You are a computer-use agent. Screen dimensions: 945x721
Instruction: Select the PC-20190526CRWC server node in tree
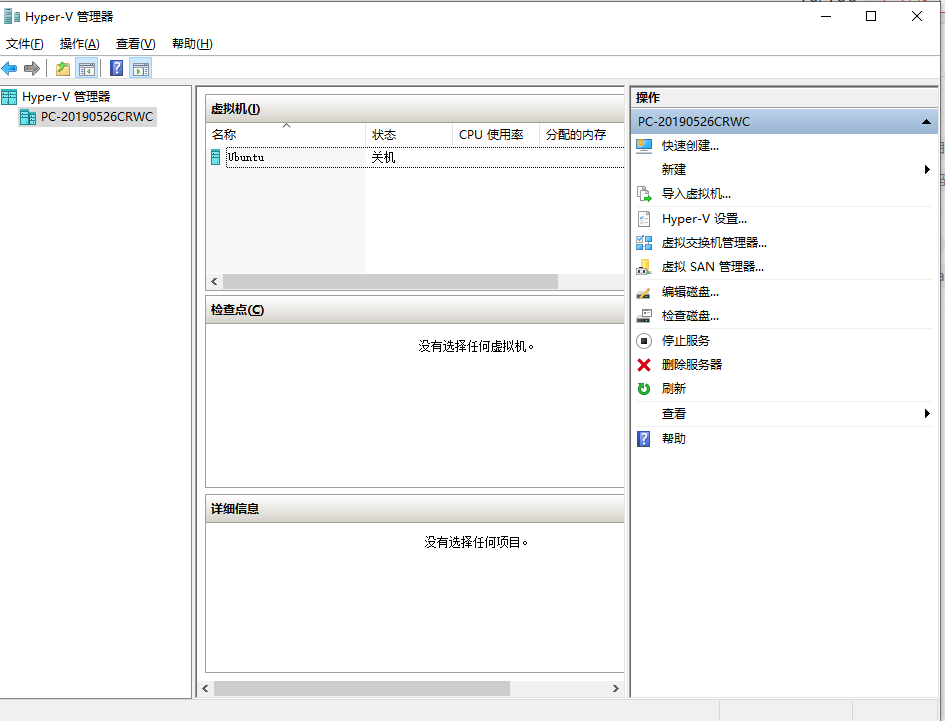coord(88,117)
